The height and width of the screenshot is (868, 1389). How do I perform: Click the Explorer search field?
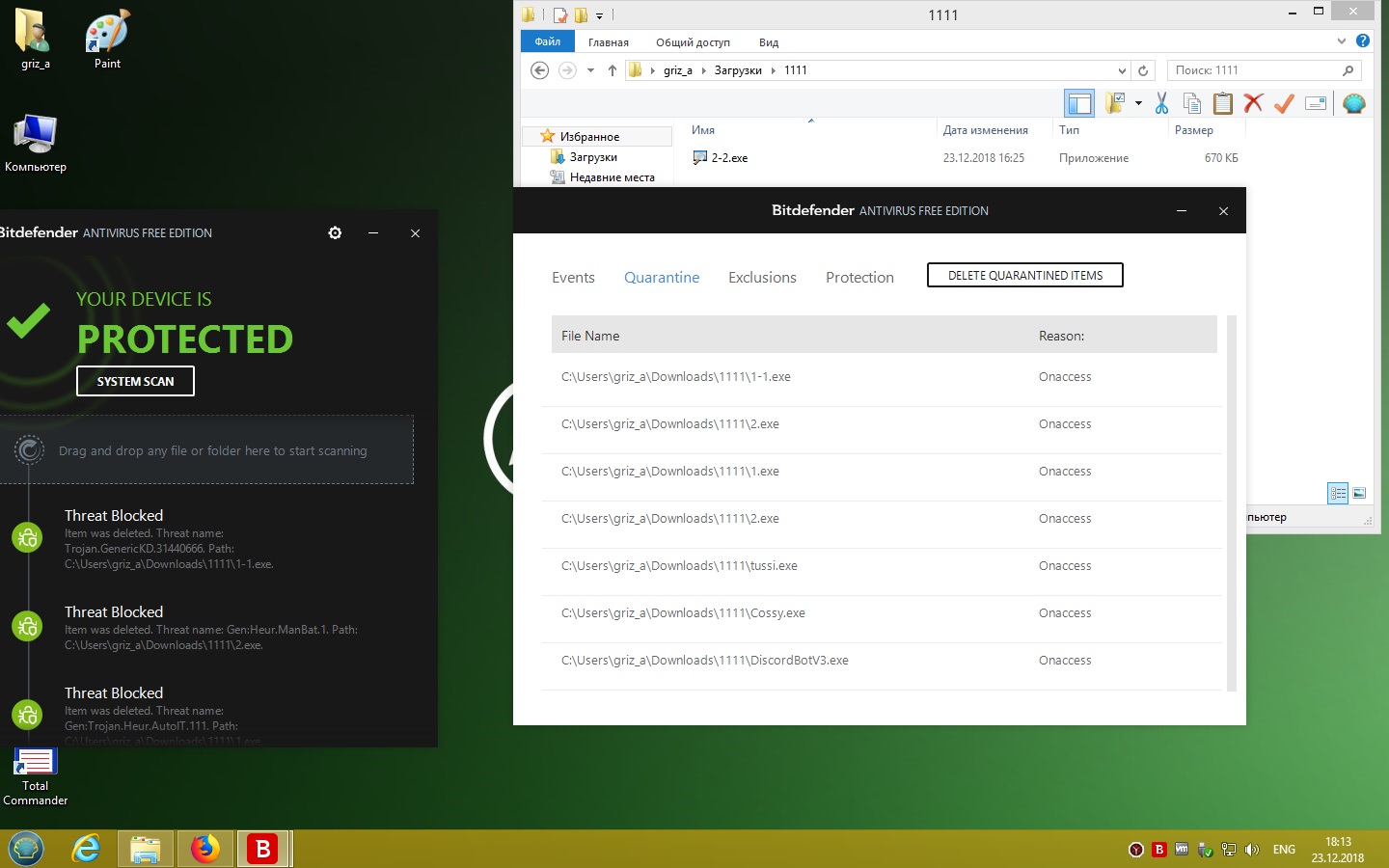tap(1252, 70)
